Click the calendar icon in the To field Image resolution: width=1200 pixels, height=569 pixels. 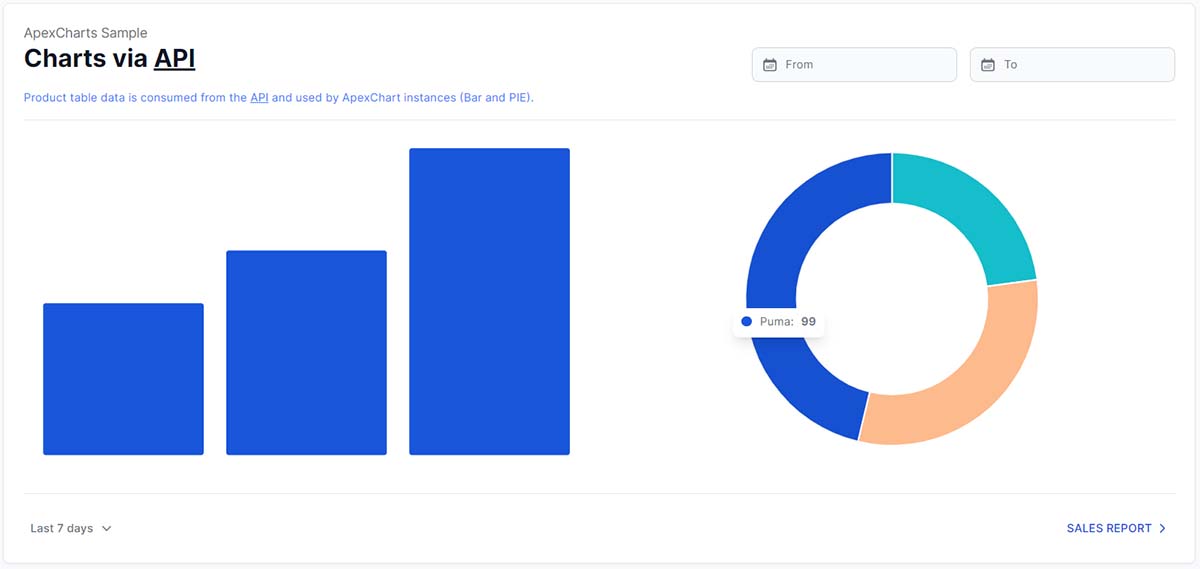tap(988, 65)
